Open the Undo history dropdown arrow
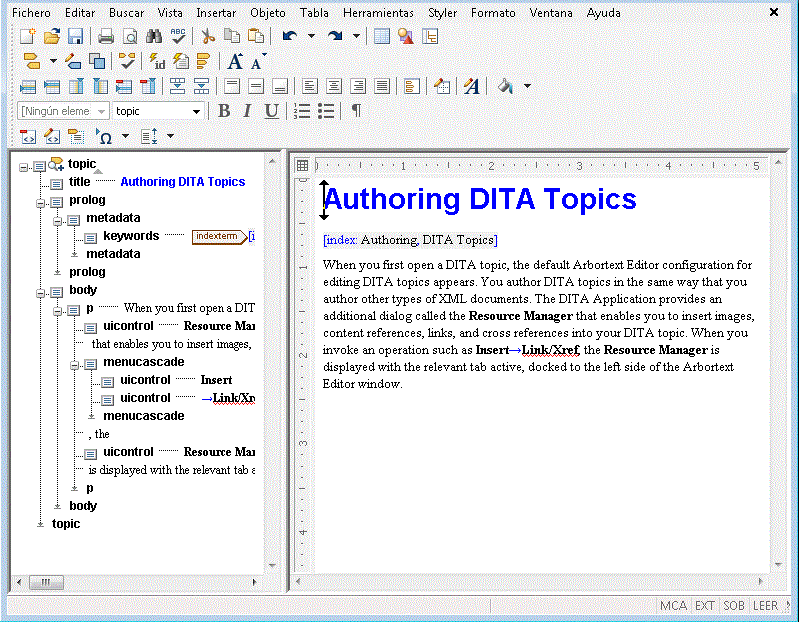The image size is (799, 622). pos(311,36)
